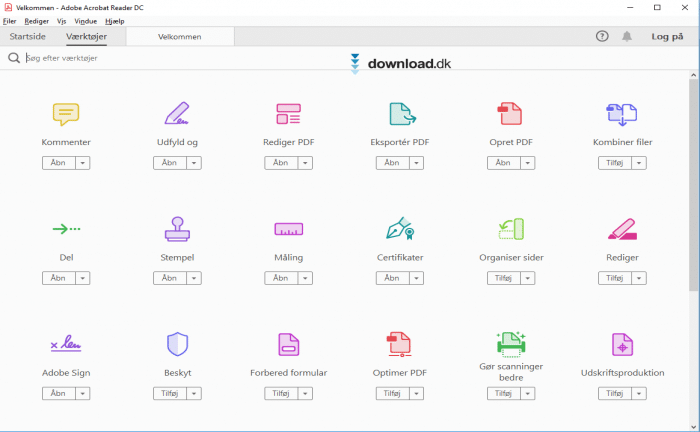Viewport: 700px width, 432px height.
Task: Click Åbn under Måling
Action: [281, 278]
